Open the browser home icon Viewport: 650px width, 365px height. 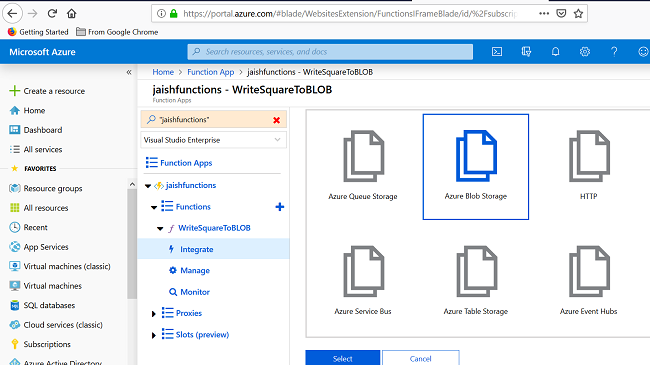click(x=72, y=14)
